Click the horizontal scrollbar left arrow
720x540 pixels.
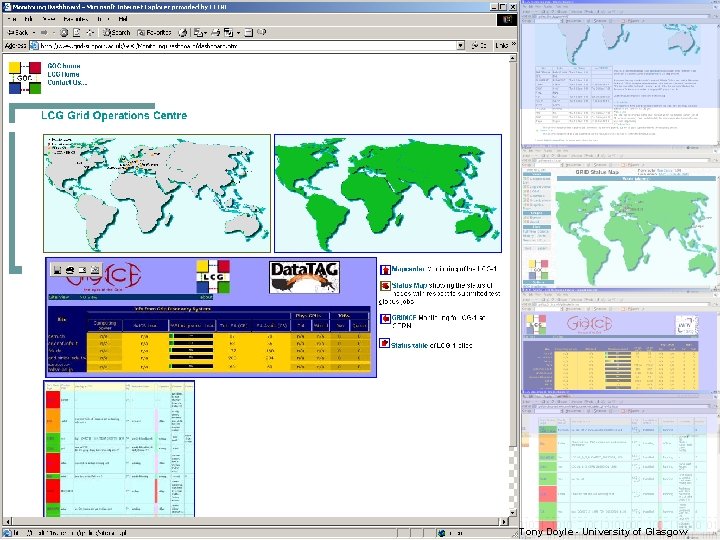[7, 522]
